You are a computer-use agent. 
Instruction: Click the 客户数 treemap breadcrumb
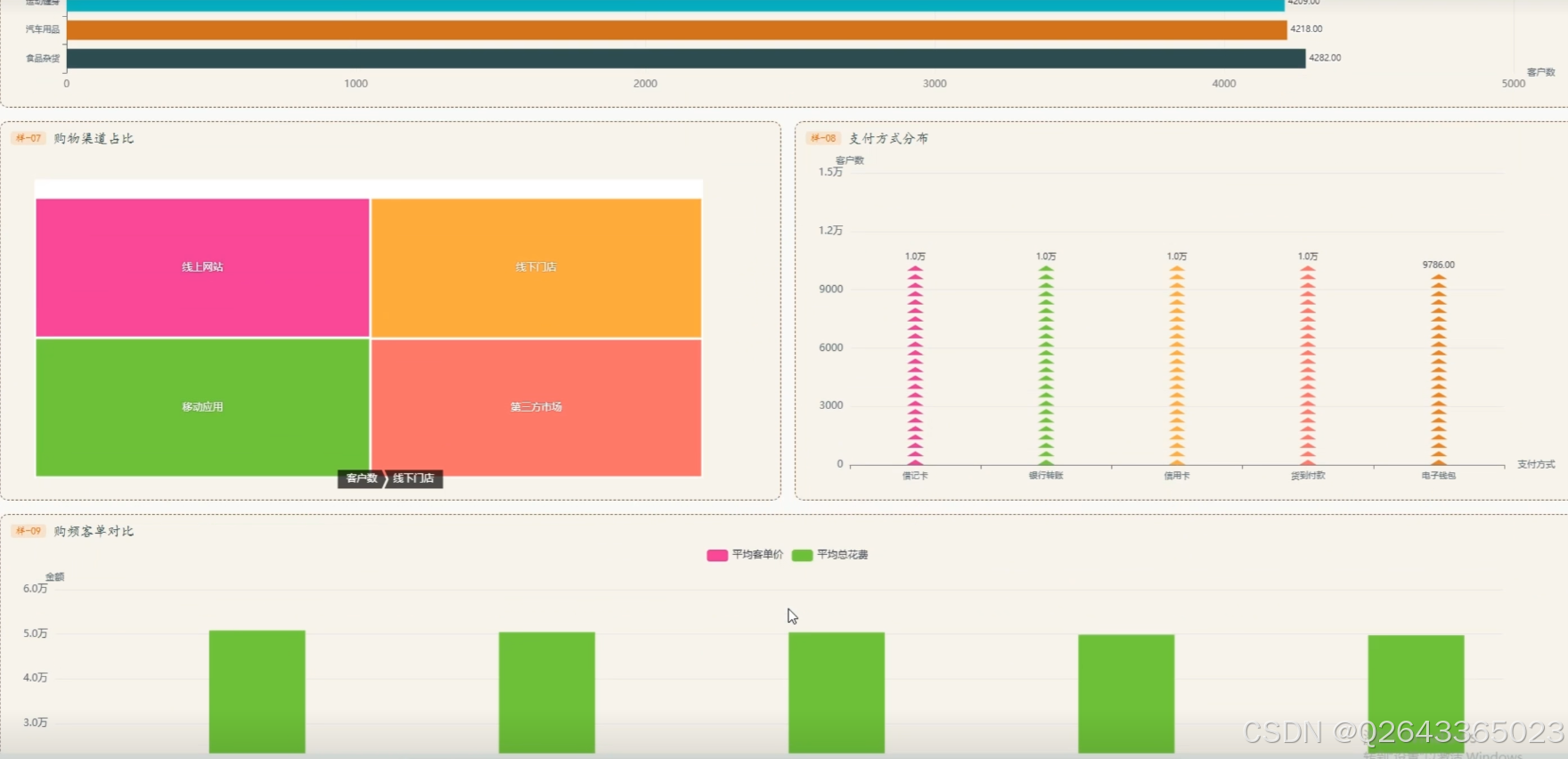pyautogui.click(x=361, y=478)
